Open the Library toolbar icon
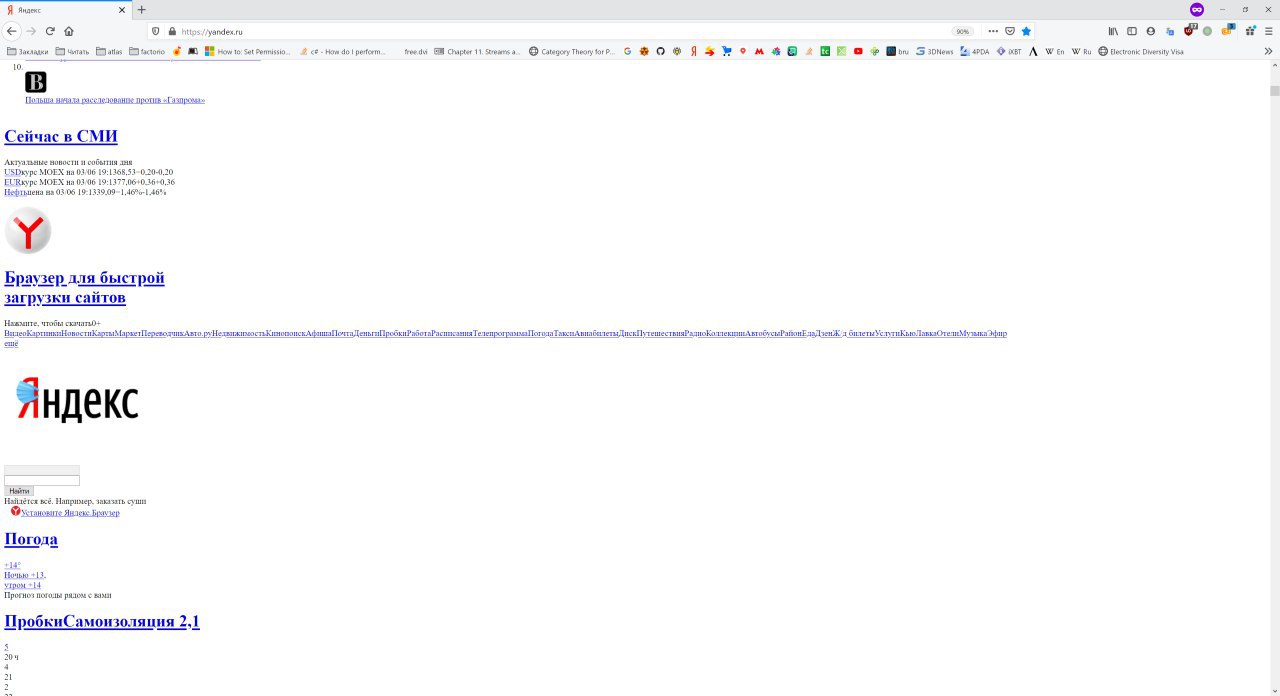 click(x=1113, y=31)
